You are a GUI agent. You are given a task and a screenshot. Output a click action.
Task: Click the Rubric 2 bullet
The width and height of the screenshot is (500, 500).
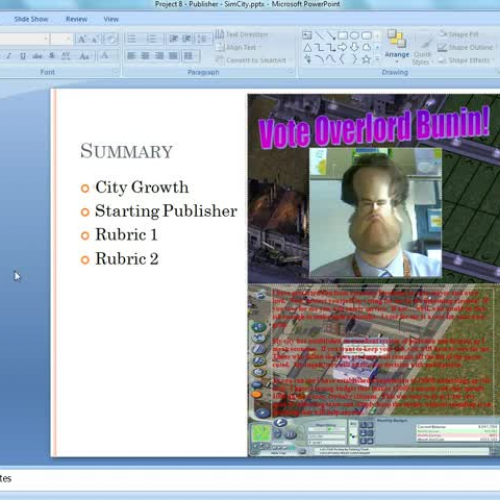(127, 259)
